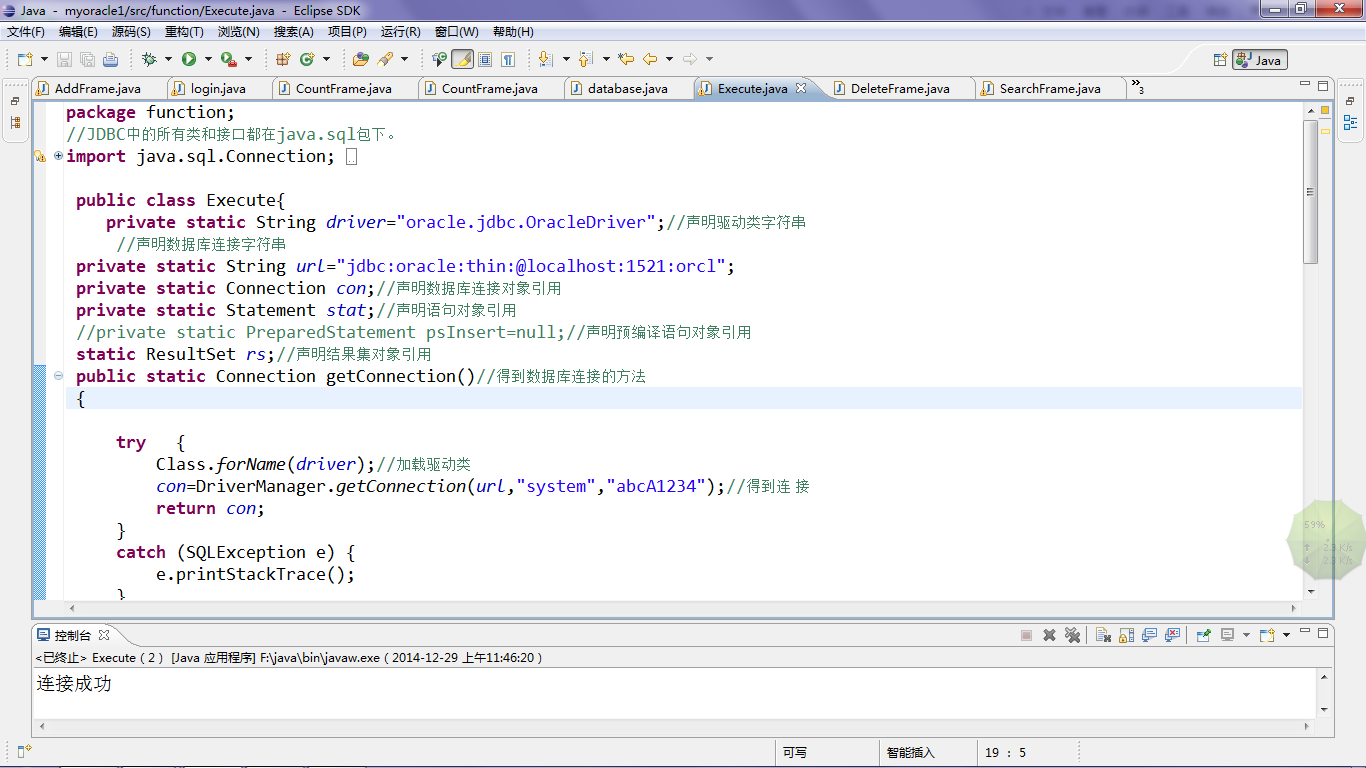Click the Clear Console icon
This screenshot has height=768, width=1366.
1103,635
